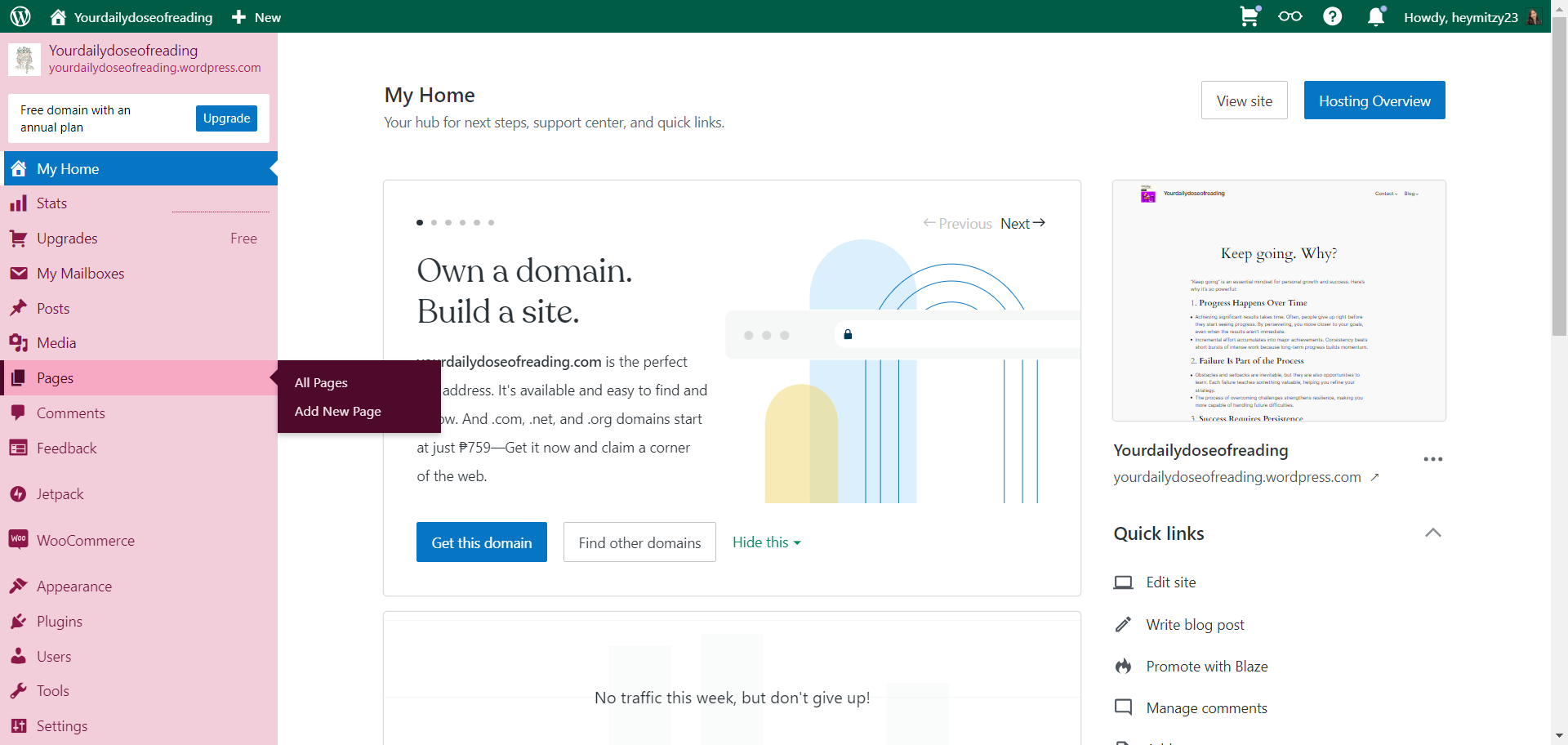Click the Posts pushpin icon

click(18, 309)
